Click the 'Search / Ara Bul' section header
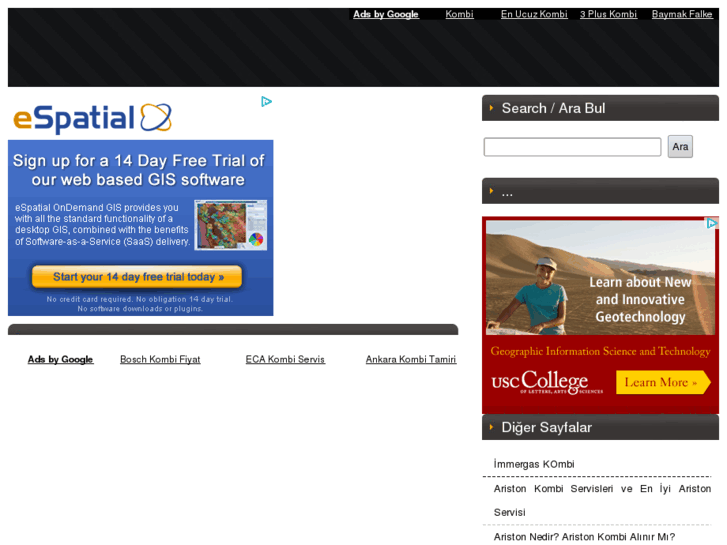The width and height of the screenshot is (727, 545). click(x=600, y=108)
